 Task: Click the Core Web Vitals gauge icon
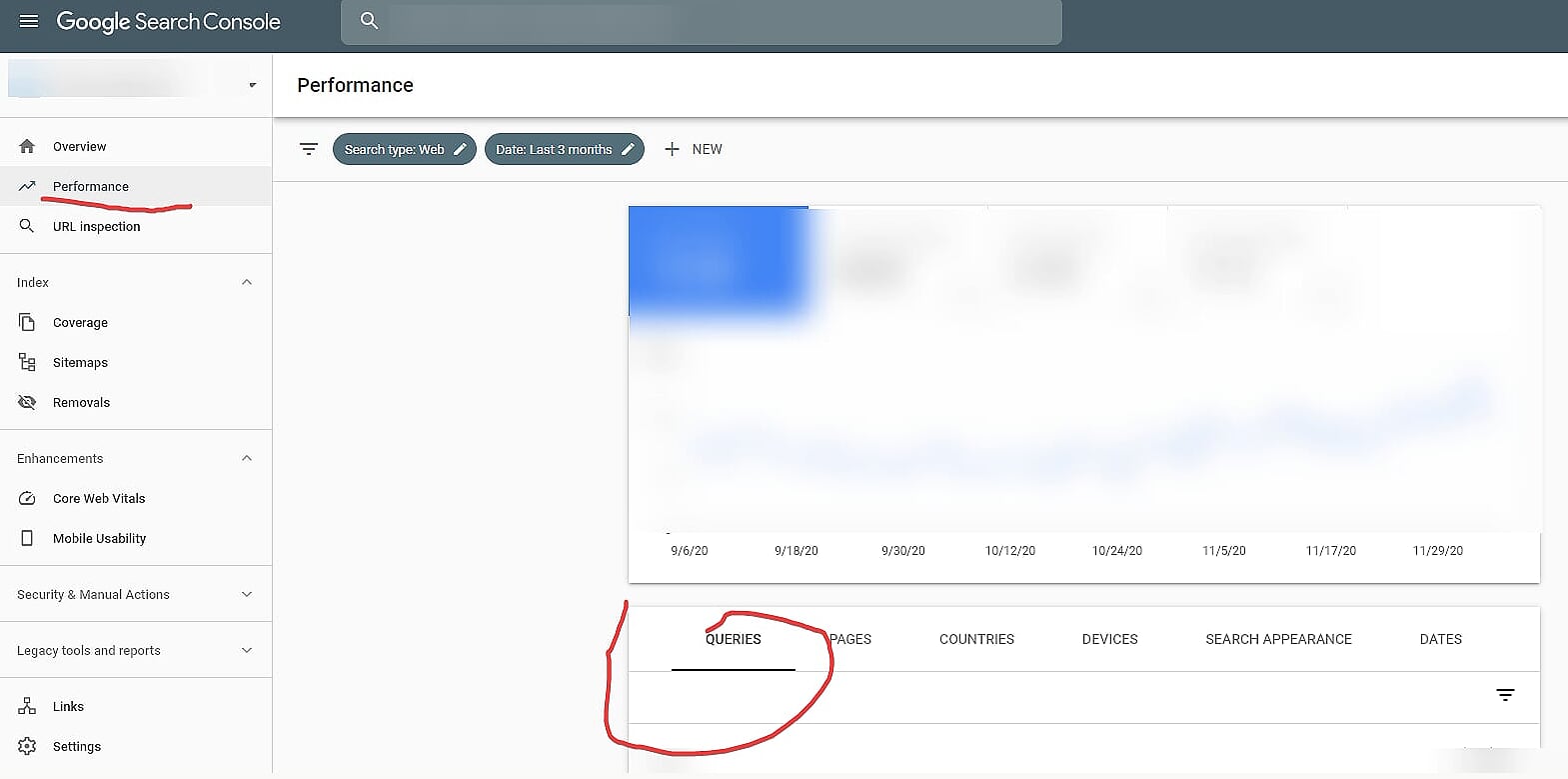27,498
